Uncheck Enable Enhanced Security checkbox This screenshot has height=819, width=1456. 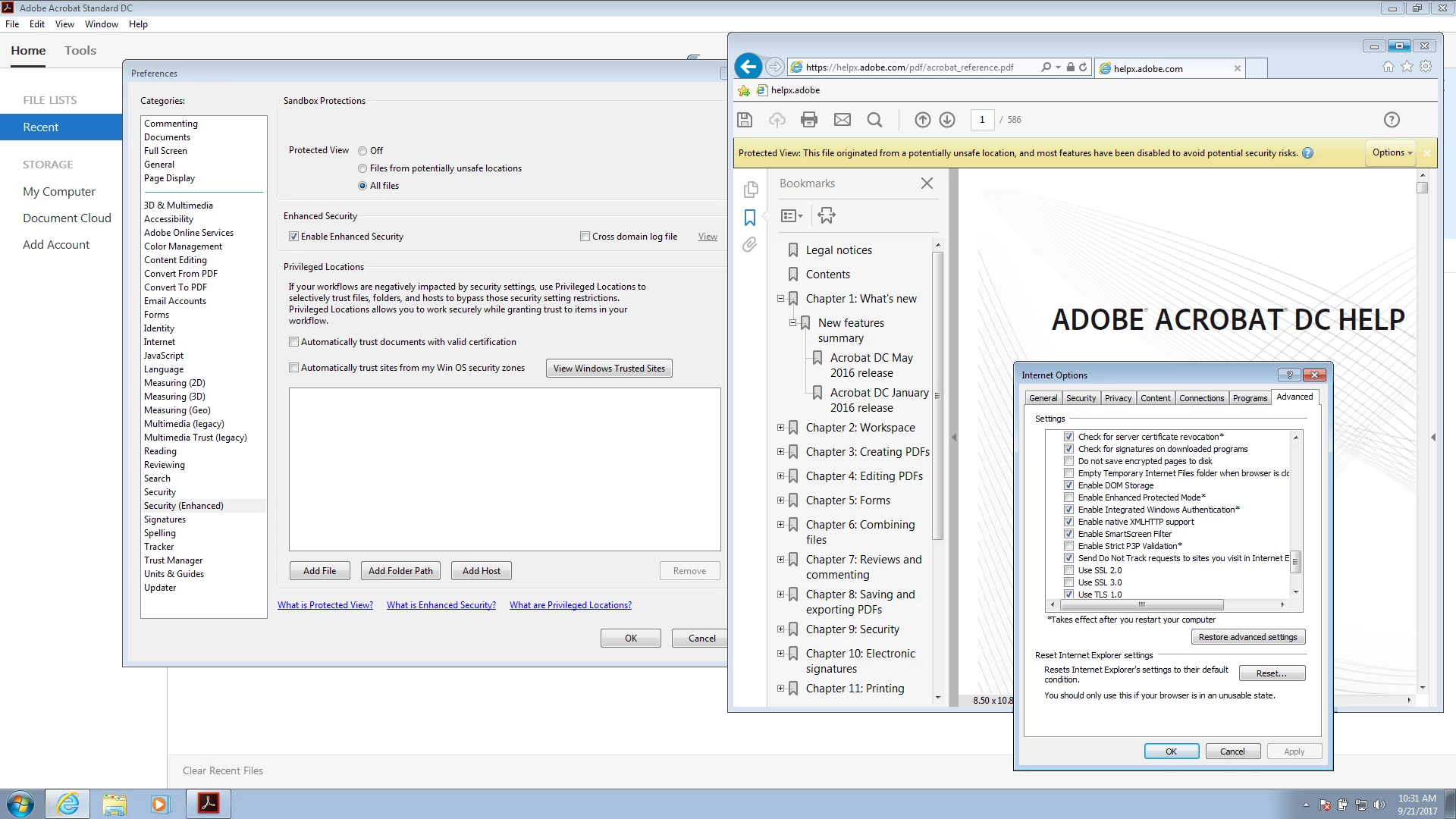(294, 237)
